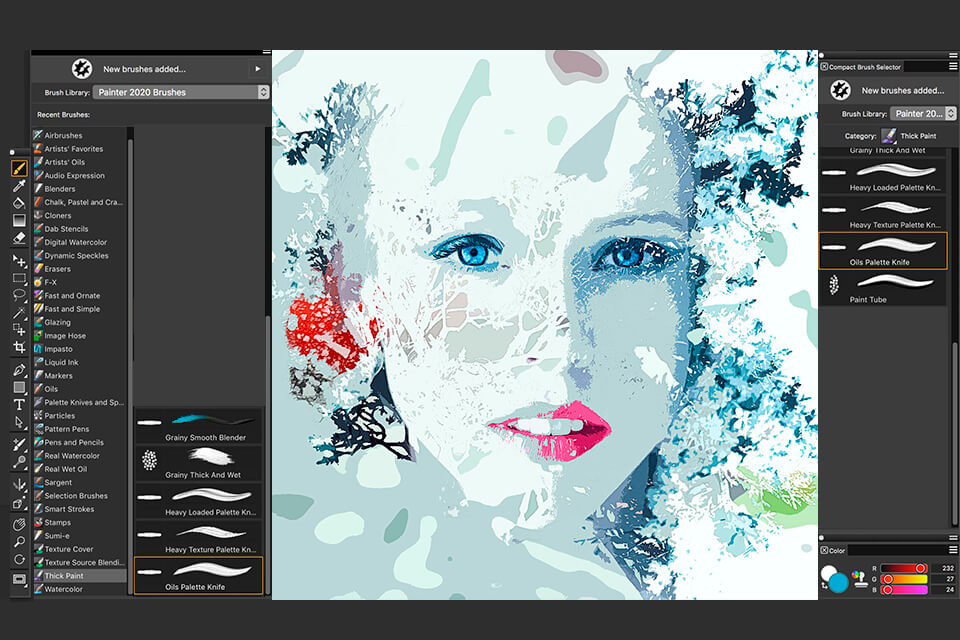Toggle Clone Color in the Color panel
The width and height of the screenshot is (960, 640).
click(861, 580)
